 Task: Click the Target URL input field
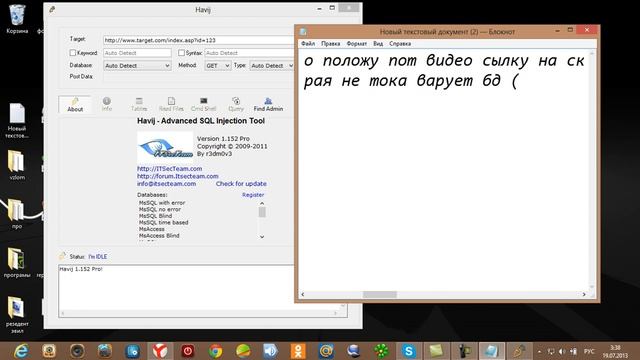coord(198,40)
